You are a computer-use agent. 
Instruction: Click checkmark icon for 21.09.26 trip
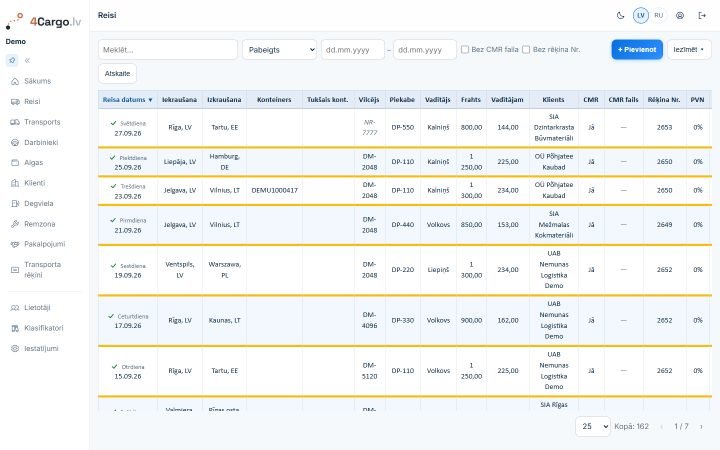click(x=113, y=220)
